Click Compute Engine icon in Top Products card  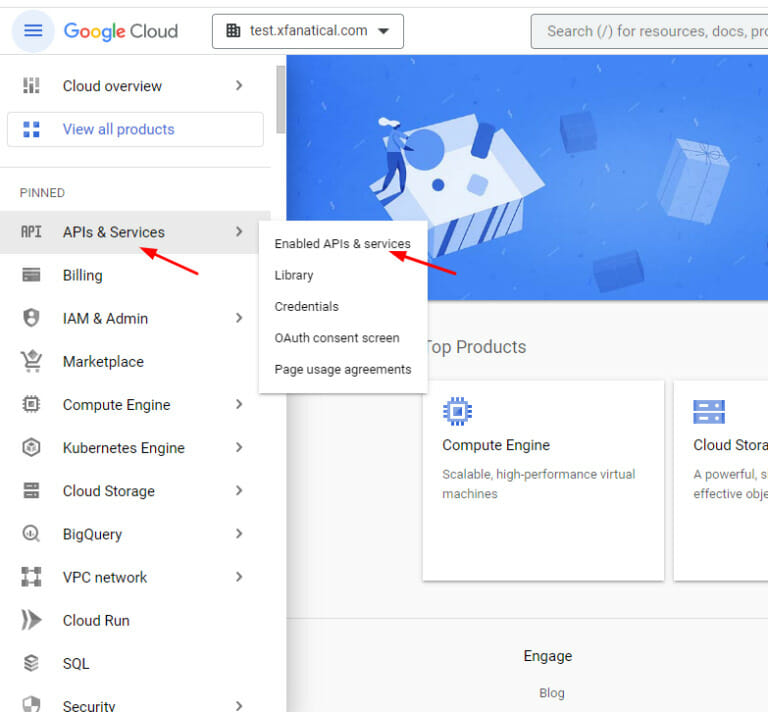click(457, 411)
